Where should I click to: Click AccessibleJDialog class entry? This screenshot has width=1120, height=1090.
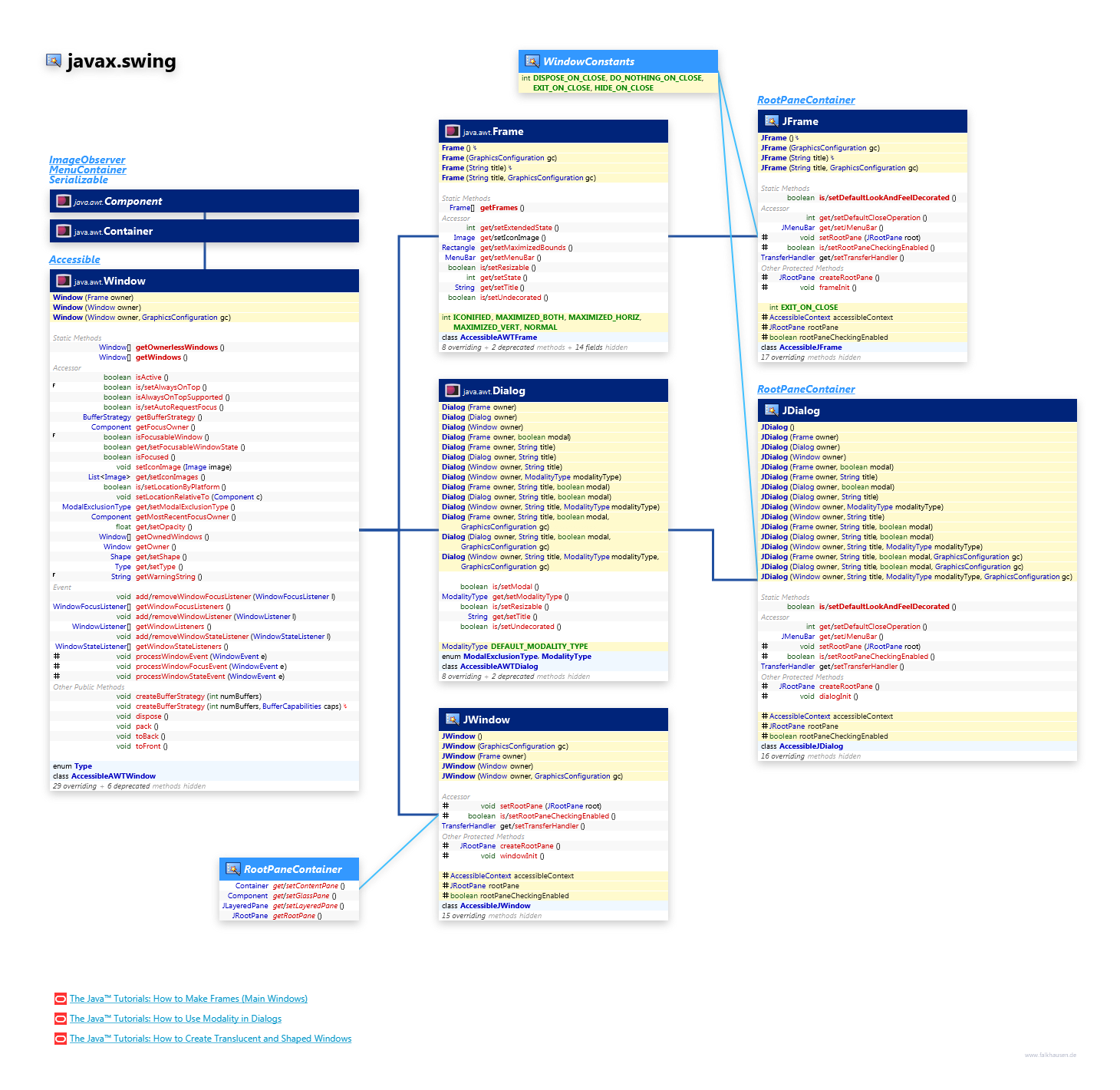(811, 746)
